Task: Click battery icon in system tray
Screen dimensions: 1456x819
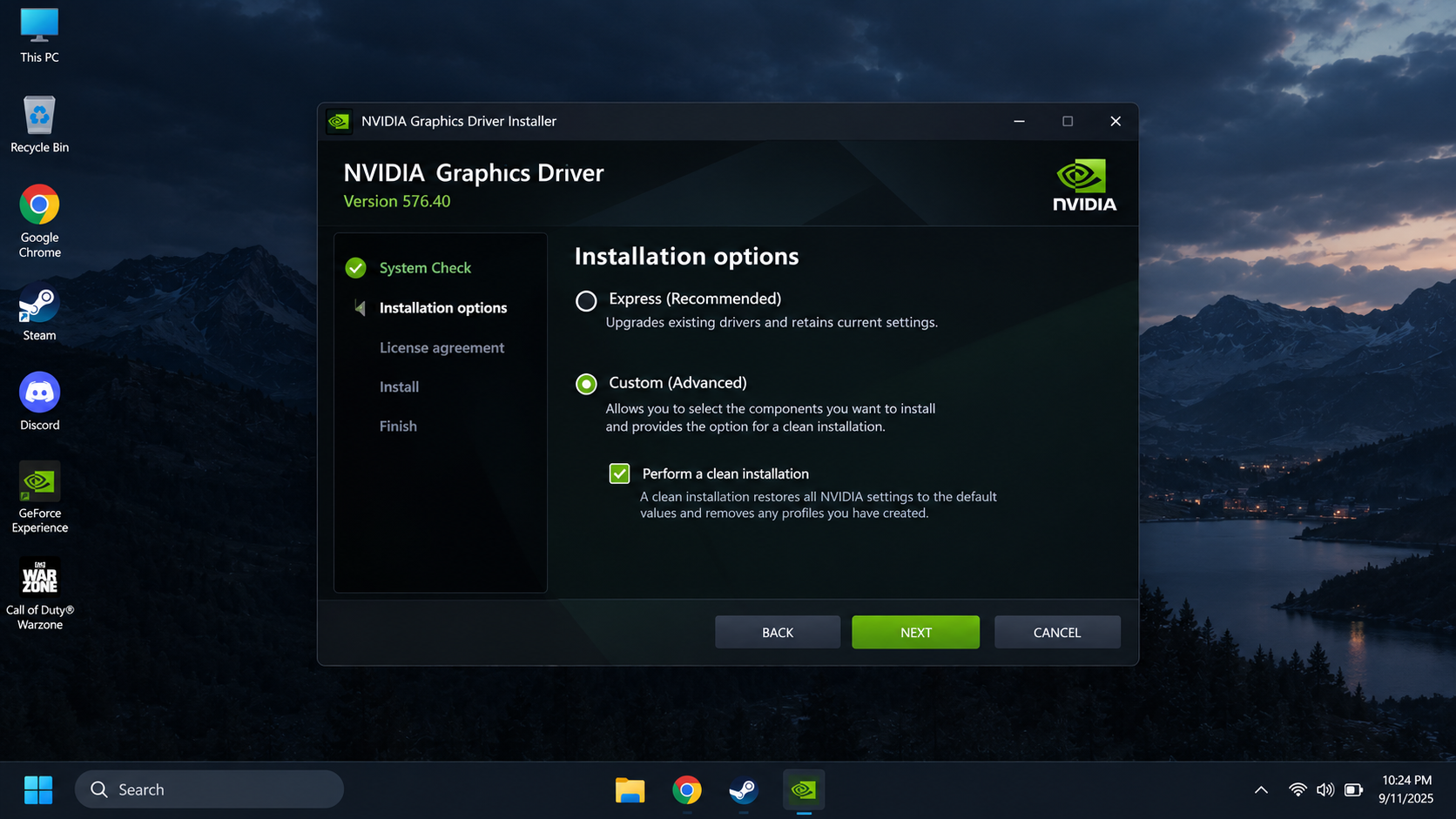Action: (x=1353, y=790)
